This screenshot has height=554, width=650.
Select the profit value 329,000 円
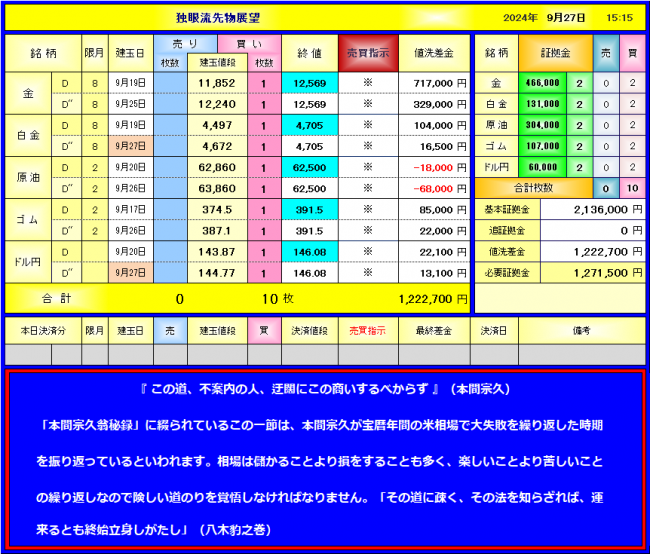(x=434, y=104)
